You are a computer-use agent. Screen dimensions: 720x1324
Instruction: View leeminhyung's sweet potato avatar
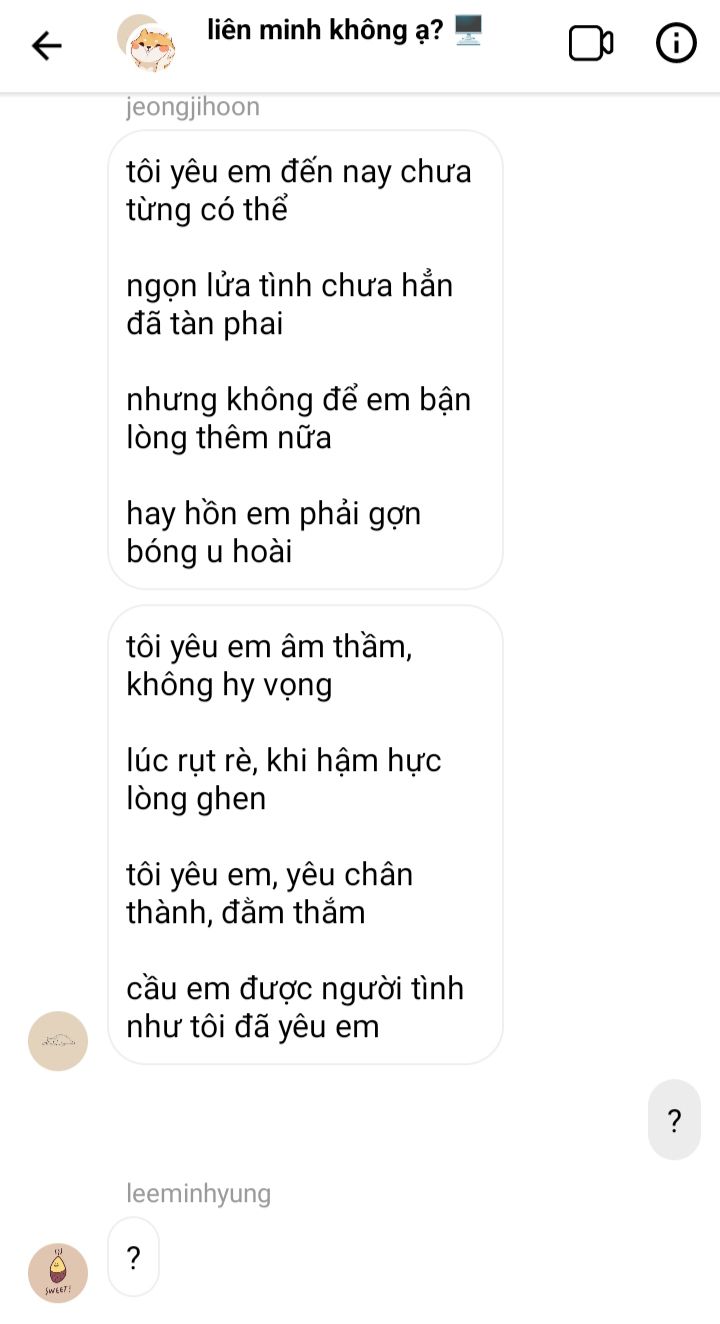[58, 1273]
